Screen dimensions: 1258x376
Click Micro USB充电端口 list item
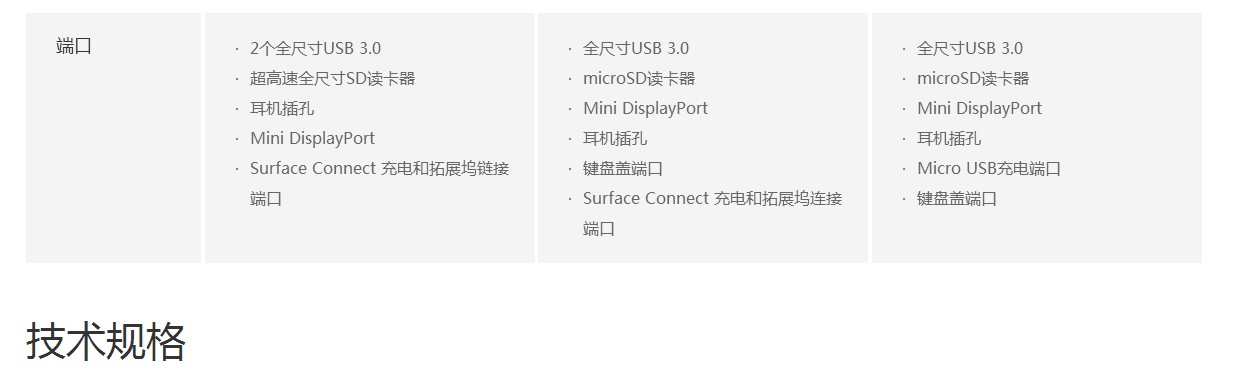[989, 168]
